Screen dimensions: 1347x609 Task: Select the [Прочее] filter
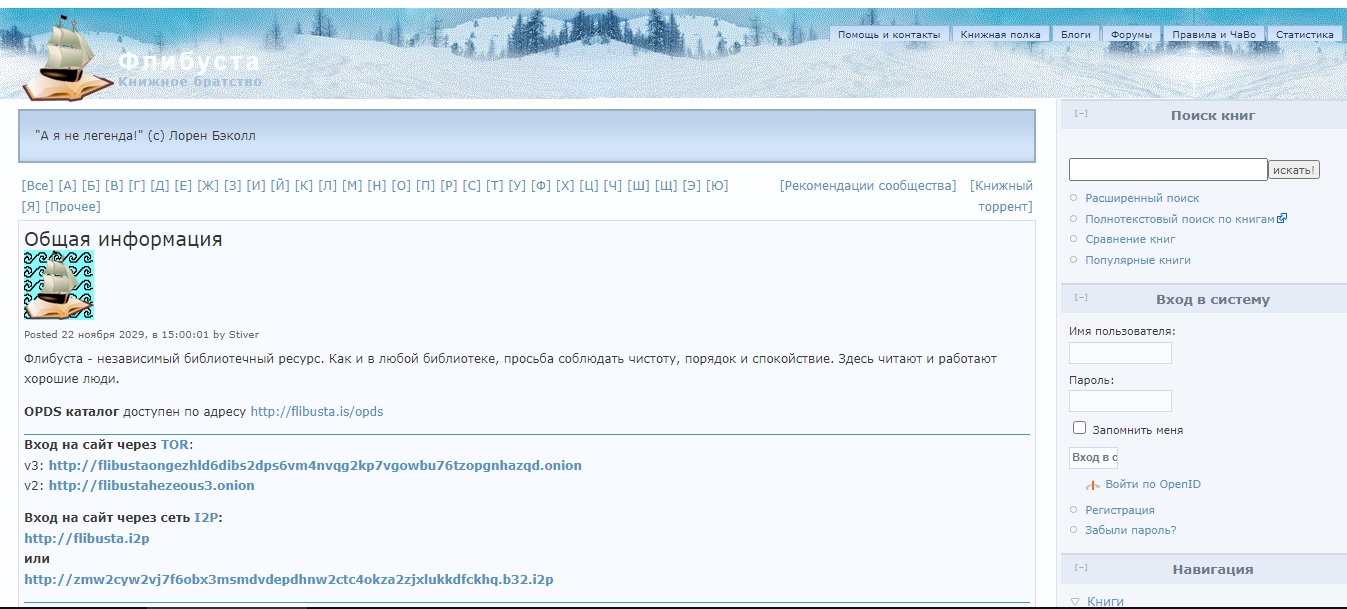pos(73,207)
